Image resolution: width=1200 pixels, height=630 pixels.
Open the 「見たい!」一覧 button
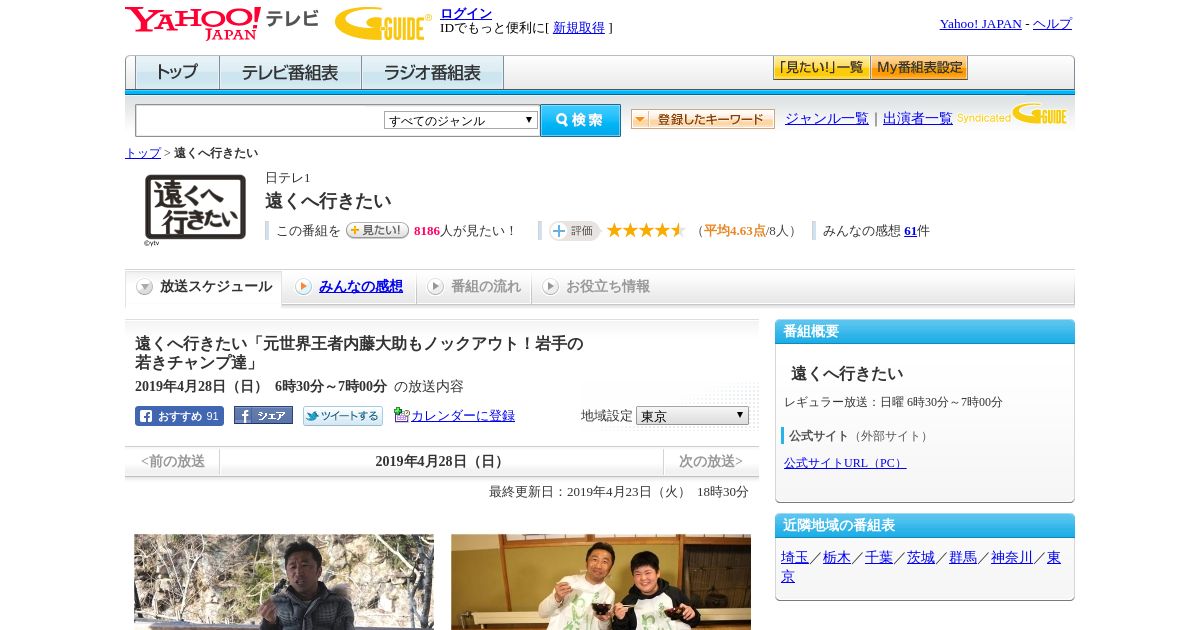tap(821, 68)
